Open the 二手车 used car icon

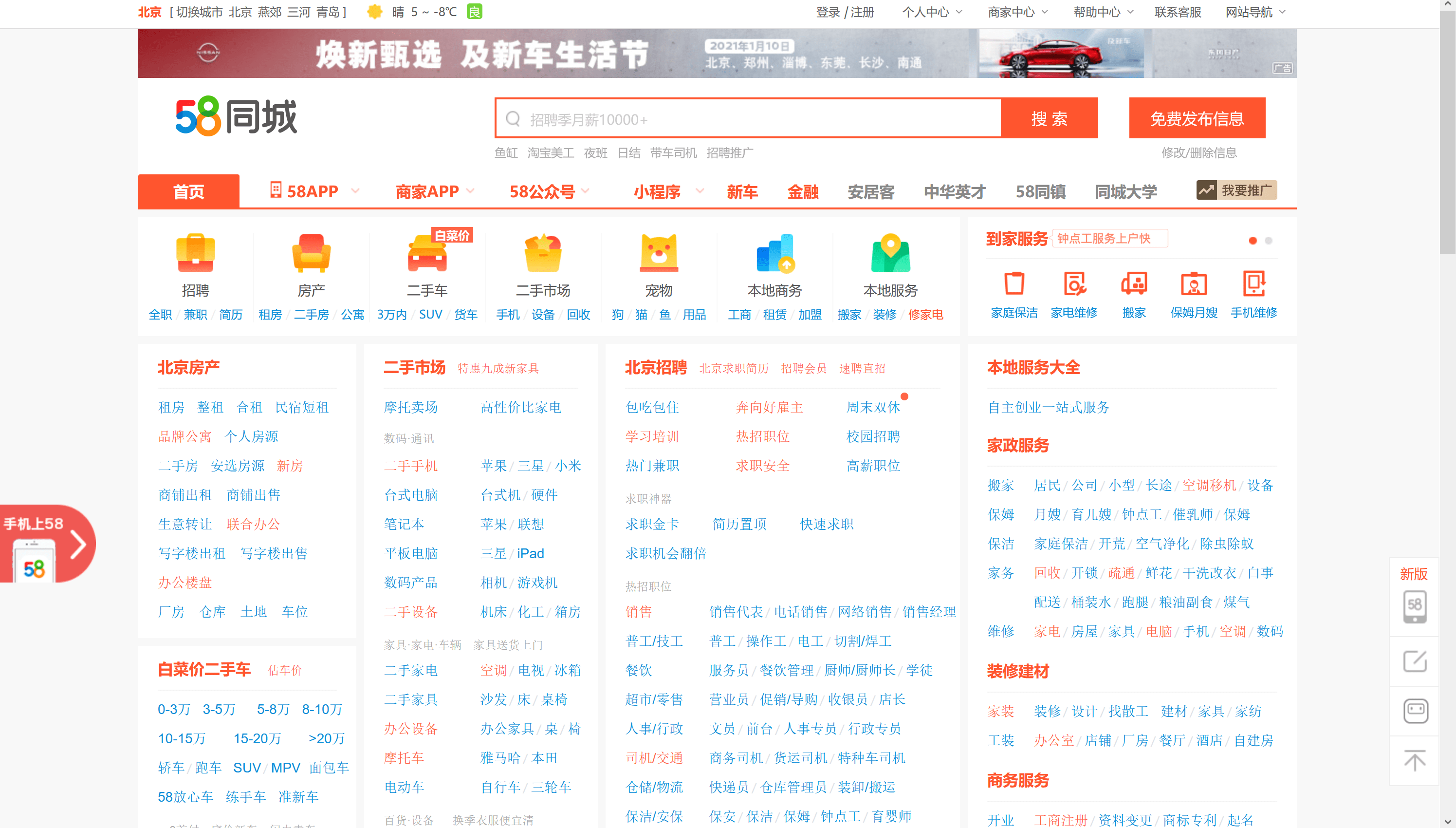[x=427, y=253]
